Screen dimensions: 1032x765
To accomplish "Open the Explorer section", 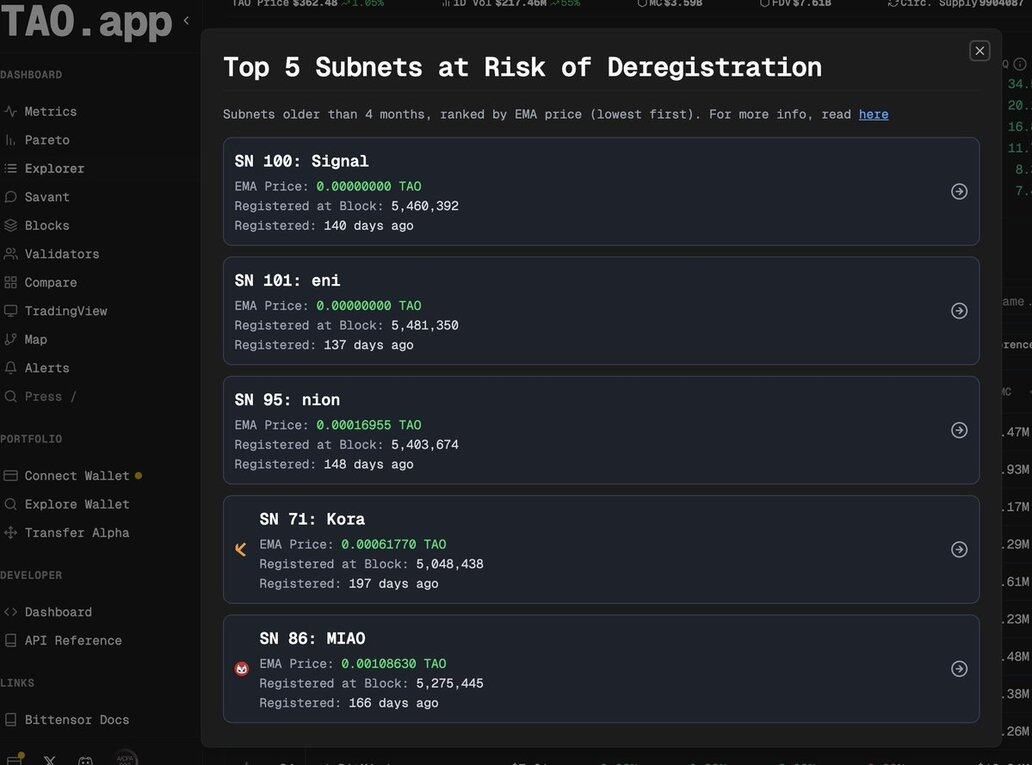I will pos(54,169).
